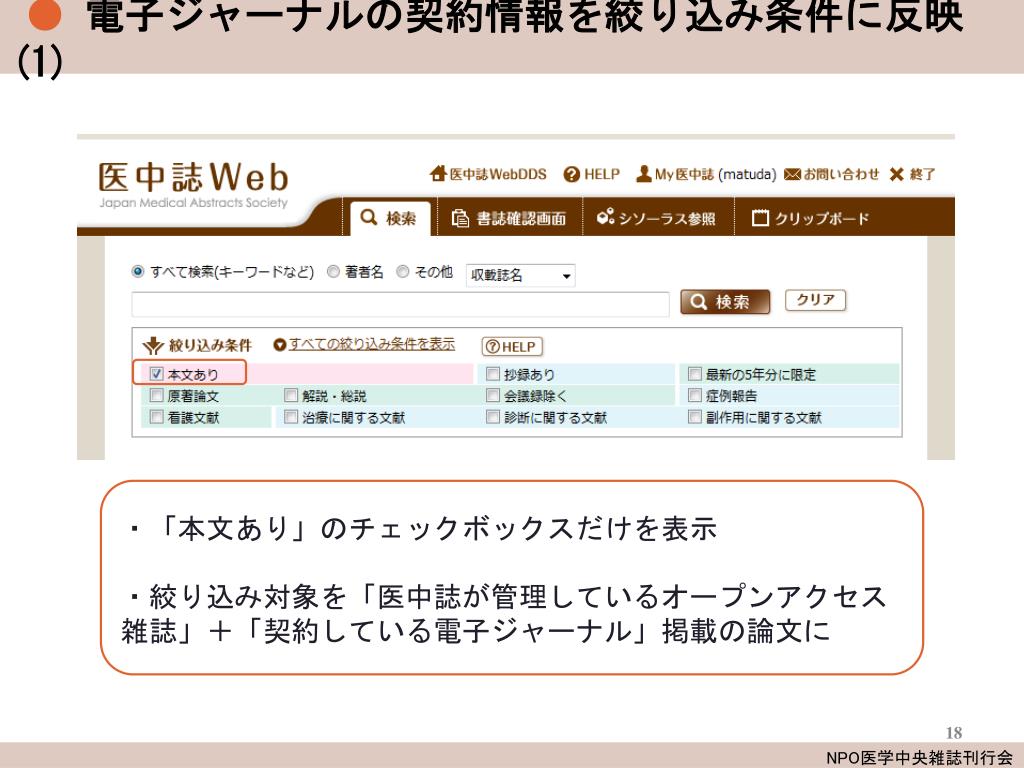The height and width of the screenshot is (768, 1024).
Task: Click the person icon beside My医中誌
Action: (643, 174)
